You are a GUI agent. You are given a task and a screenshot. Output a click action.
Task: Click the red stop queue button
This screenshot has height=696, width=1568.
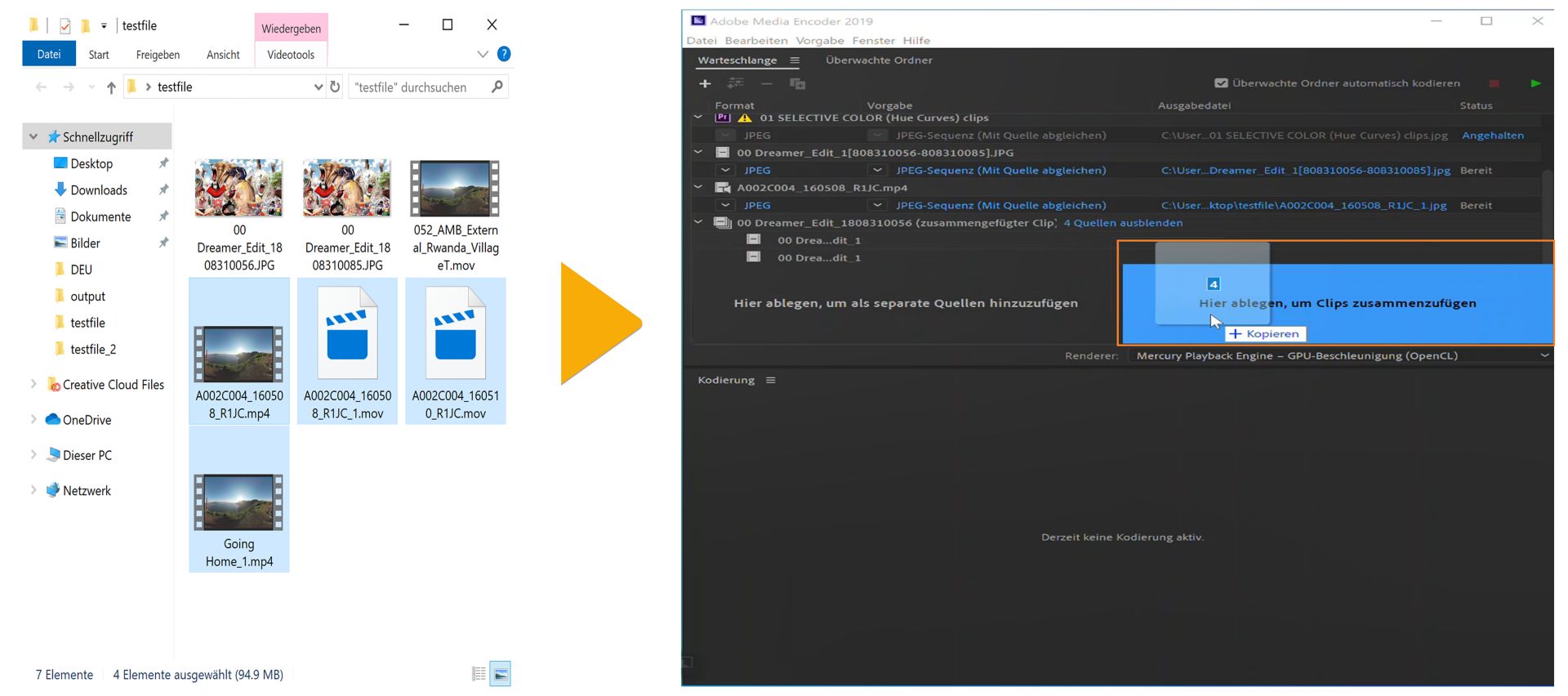pyautogui.click(x=1494, y=83)
